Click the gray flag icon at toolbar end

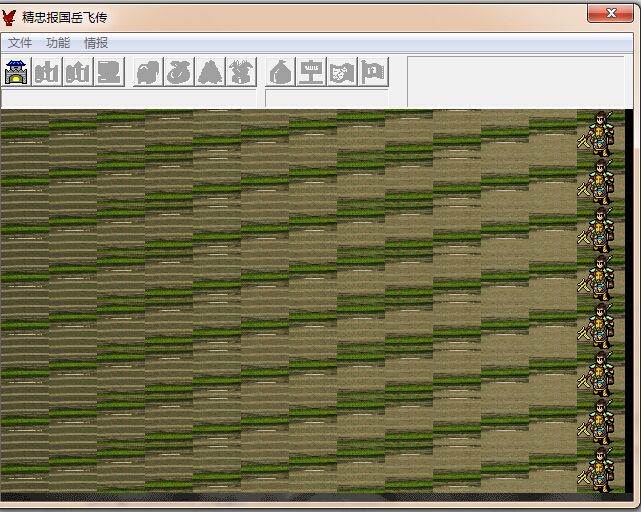pyautogui.click(x=373, y=72)
